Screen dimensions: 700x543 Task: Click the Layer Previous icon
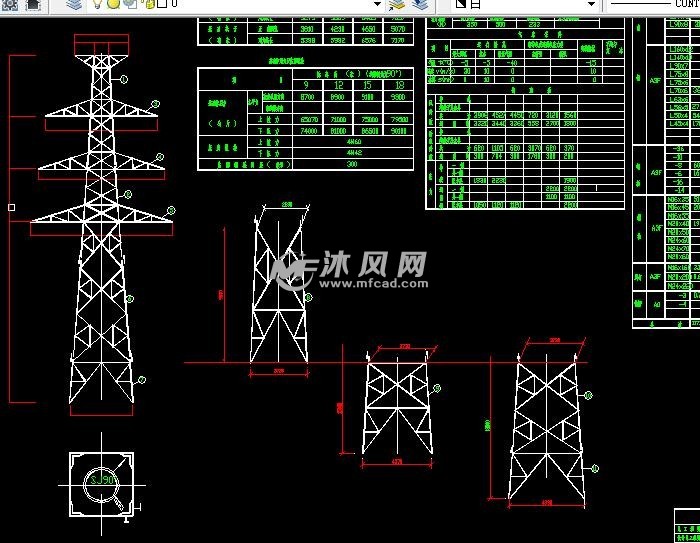pos(420,4)
